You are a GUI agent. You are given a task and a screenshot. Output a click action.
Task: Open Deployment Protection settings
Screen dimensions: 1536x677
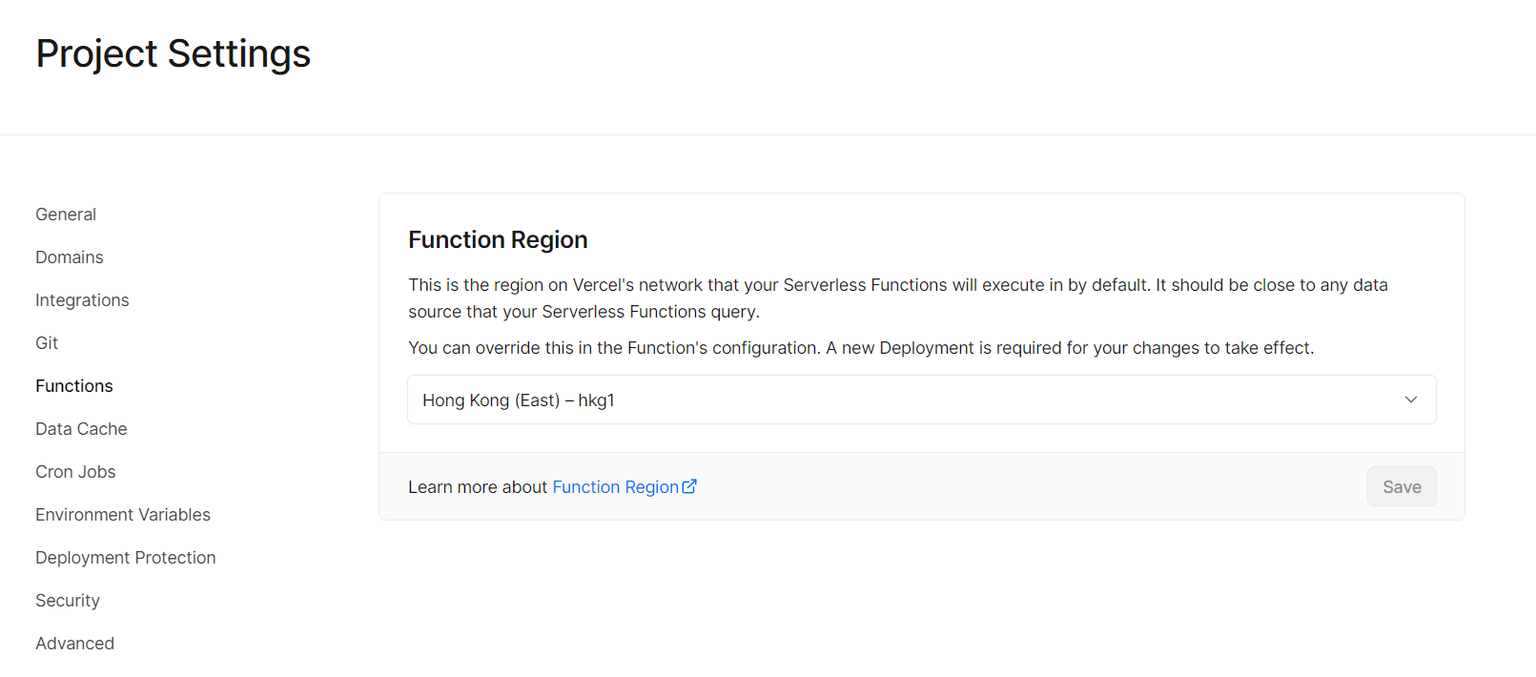(x=125, y=558)
